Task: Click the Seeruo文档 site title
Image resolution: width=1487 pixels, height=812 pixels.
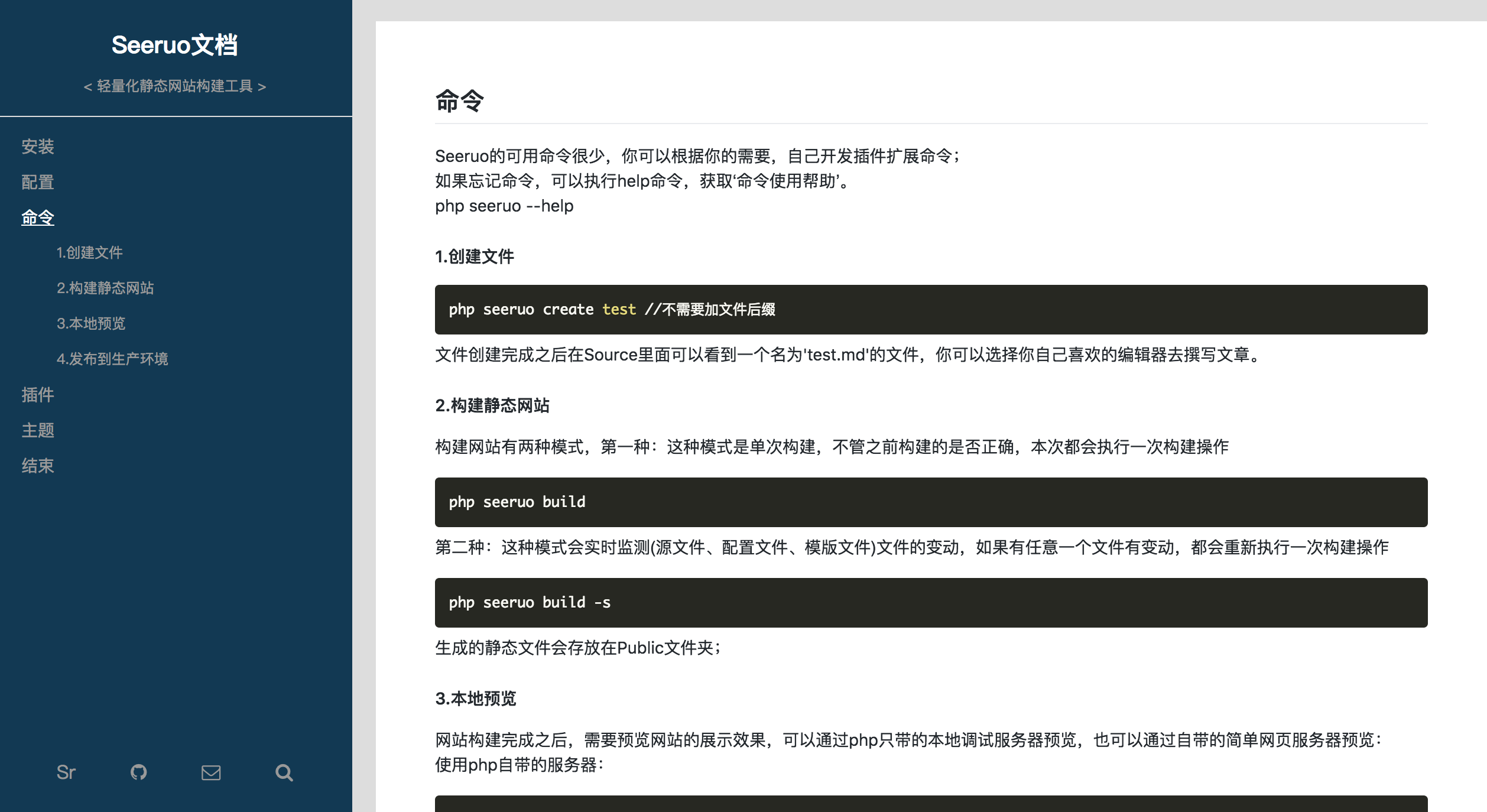Action: [175, 45]
